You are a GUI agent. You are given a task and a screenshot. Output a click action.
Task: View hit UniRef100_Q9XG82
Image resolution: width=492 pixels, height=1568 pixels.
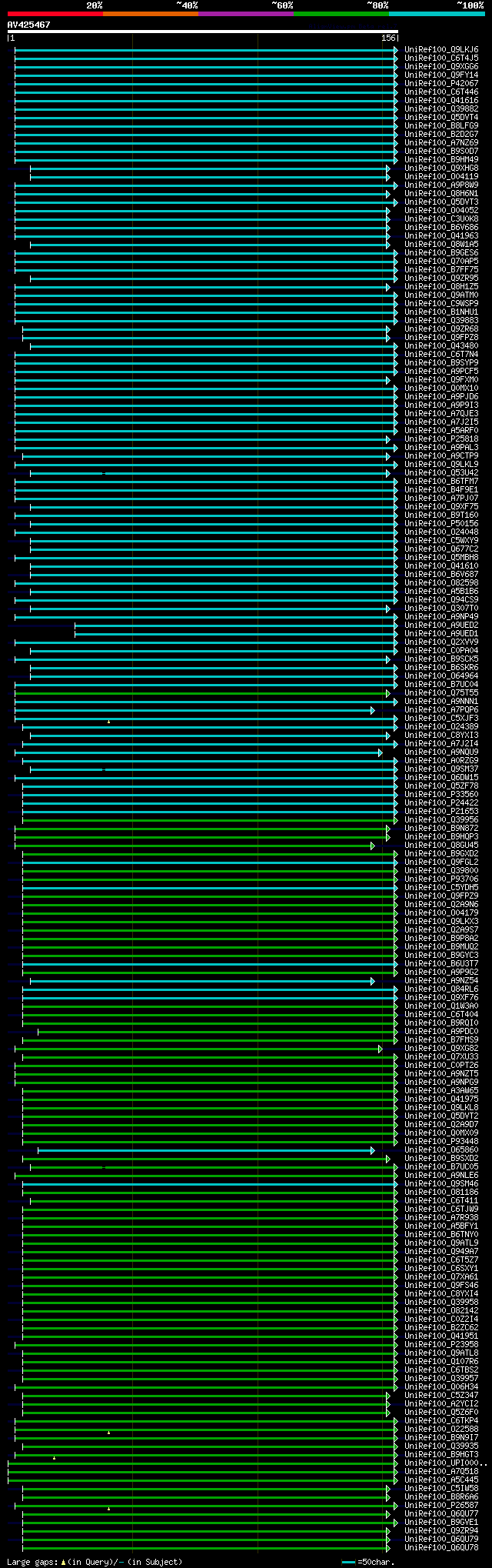coord(441,1048)
